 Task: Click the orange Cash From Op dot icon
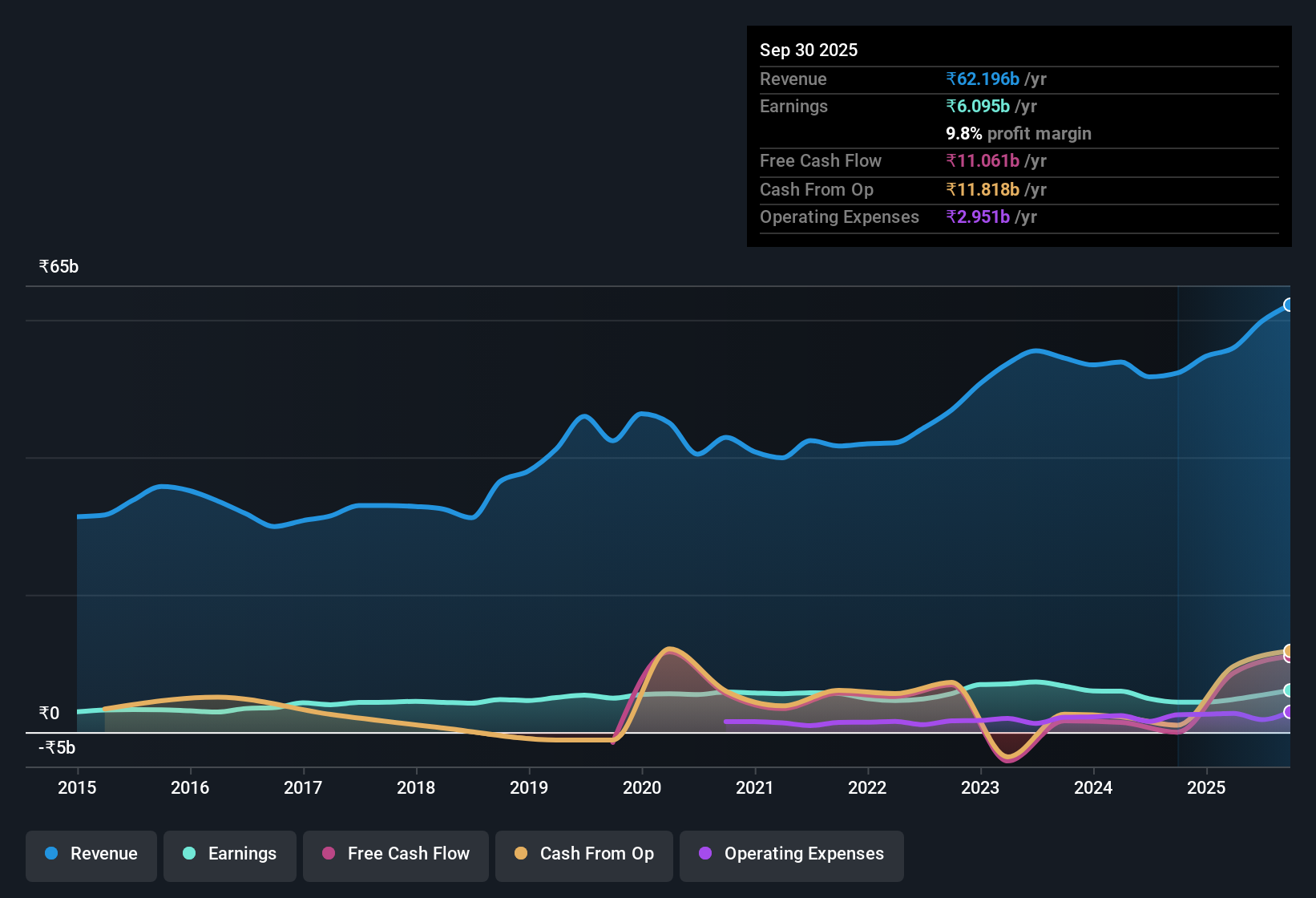521,854
